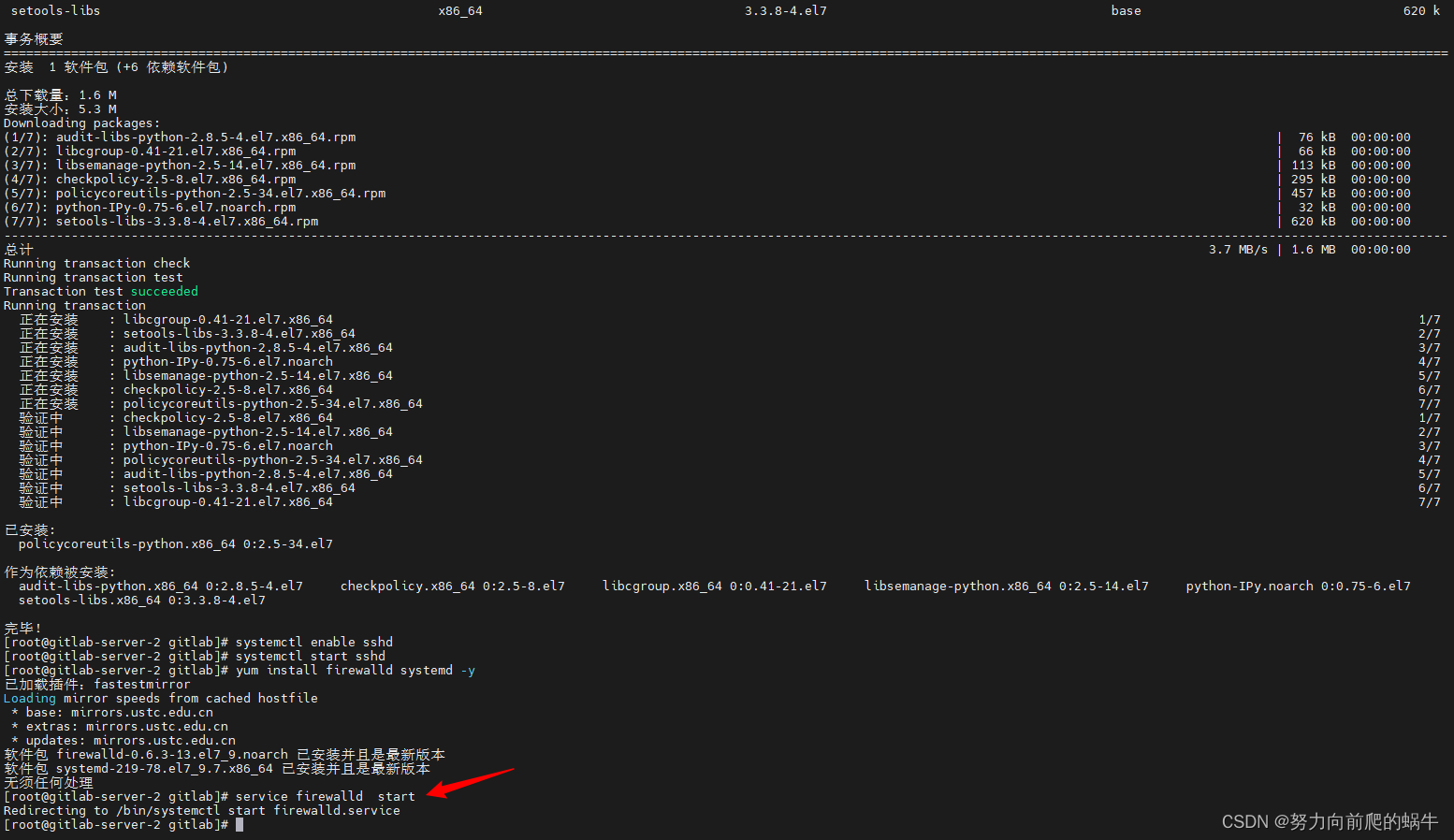Click 'Loading mirror speeds from cached hostfile'

click(161, 699)
